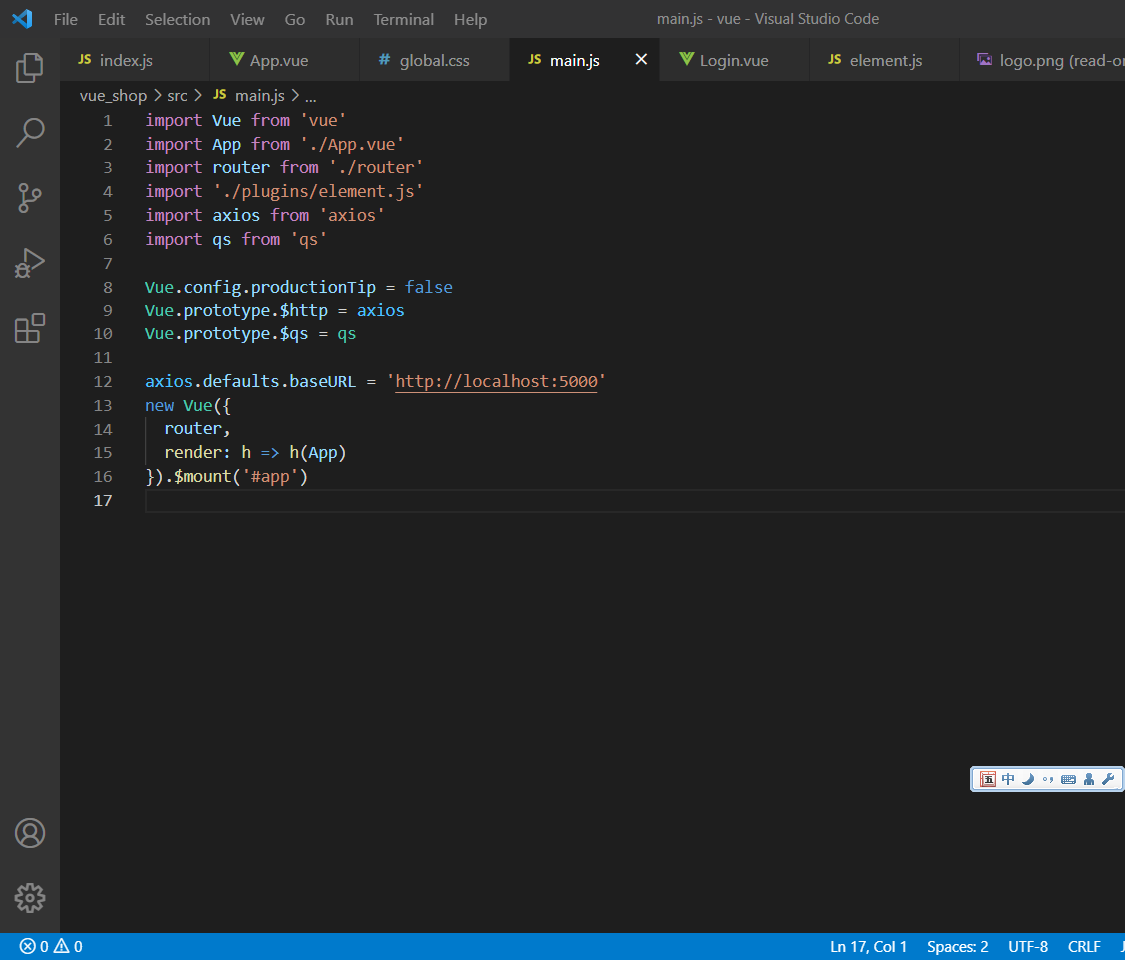Open the Manage gear menu
The height and width of the screenshot is (960, 1125).
pyautogui.click(x=29, y=898)
